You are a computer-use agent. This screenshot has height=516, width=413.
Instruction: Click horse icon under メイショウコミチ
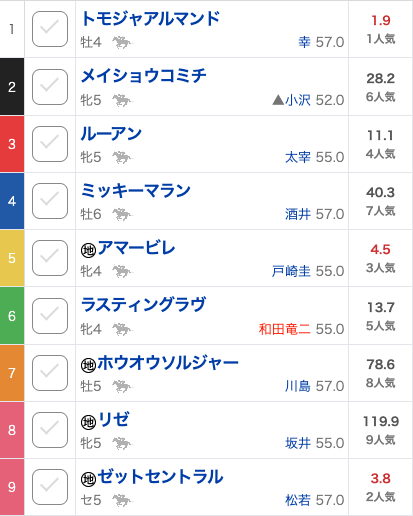[122, 100]
